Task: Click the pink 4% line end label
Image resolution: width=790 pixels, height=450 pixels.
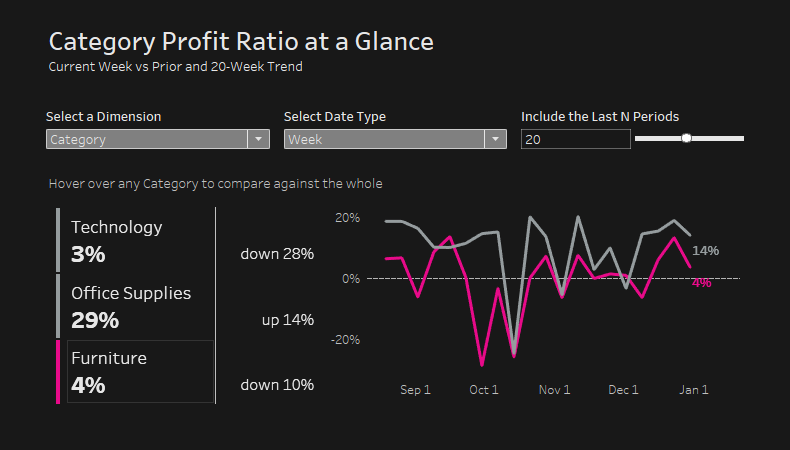Action: click(x=701, y=283)
